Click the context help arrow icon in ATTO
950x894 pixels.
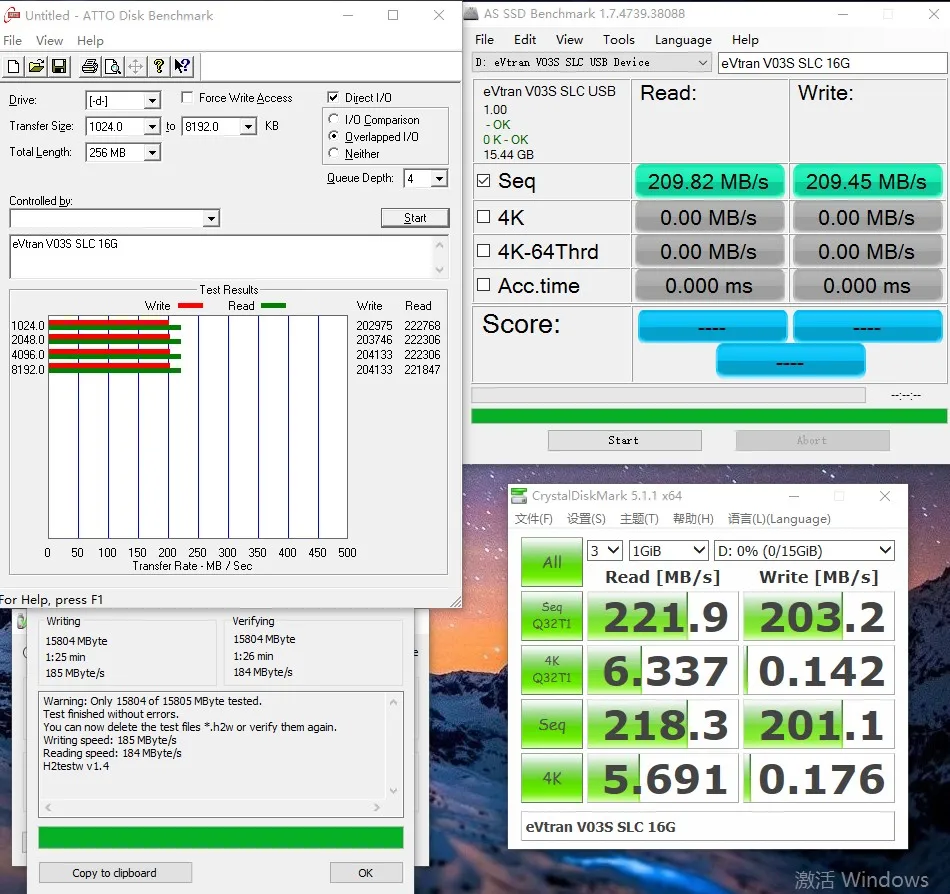pos(182,66)
